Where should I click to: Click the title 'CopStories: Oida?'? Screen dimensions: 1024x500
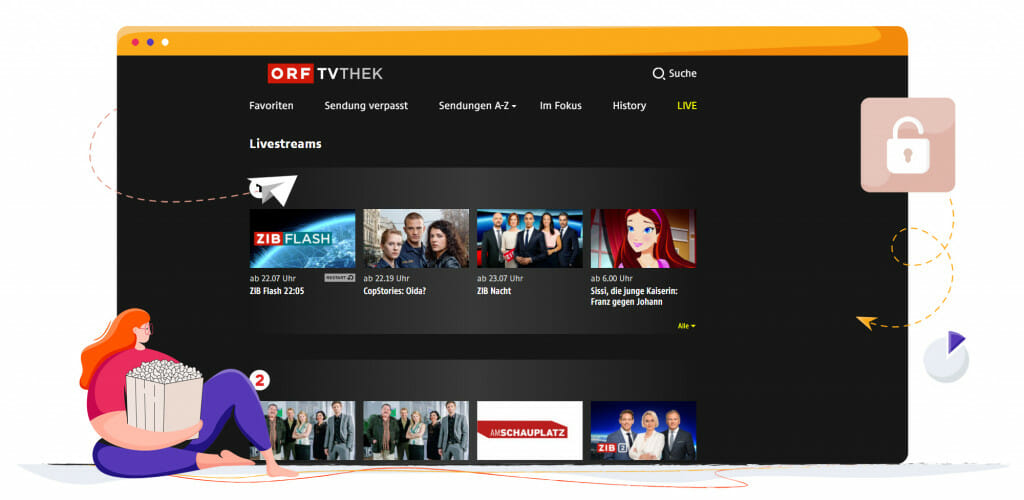394,291
